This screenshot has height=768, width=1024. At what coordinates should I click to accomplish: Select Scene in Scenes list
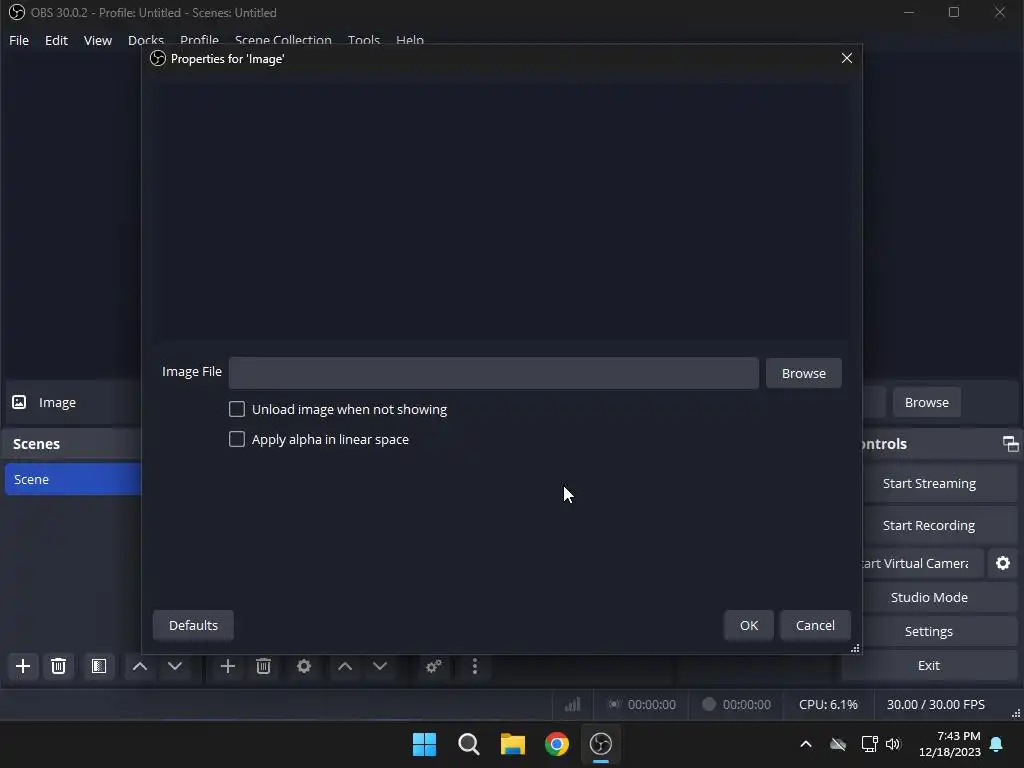pos(73,479)
